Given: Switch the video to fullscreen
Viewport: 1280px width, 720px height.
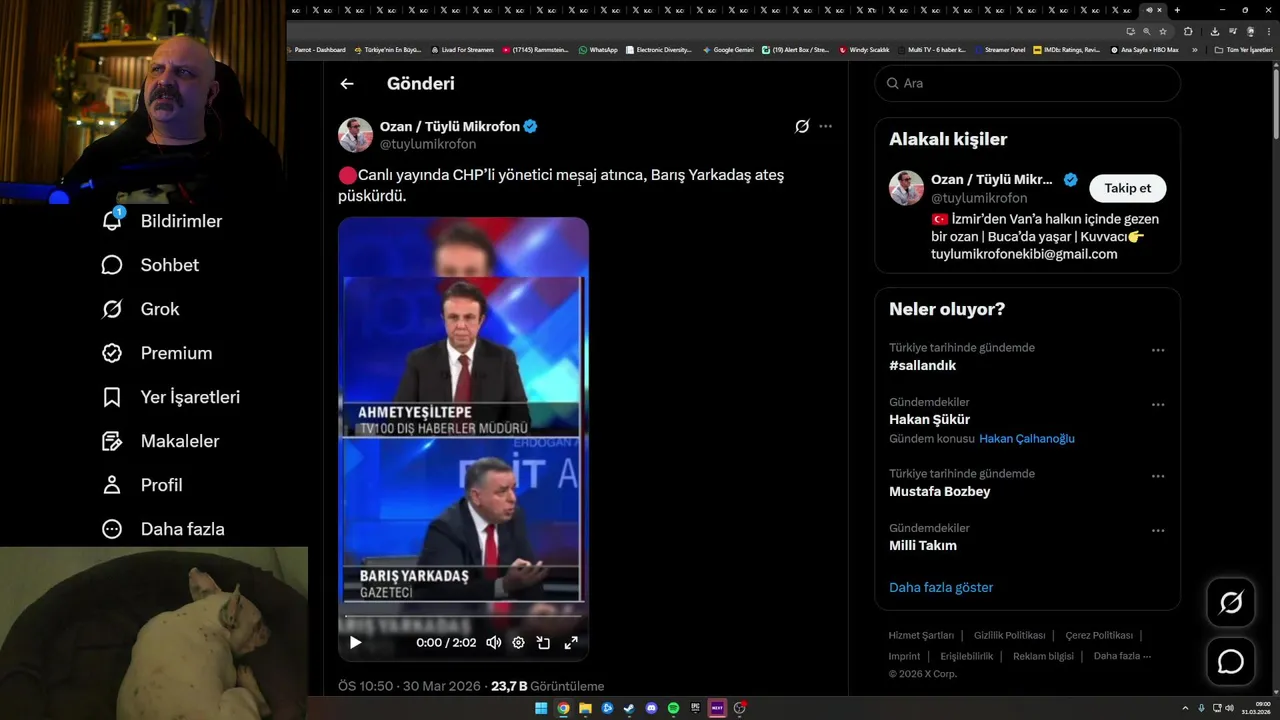Looking at the screenshot, I should [571, 643].
